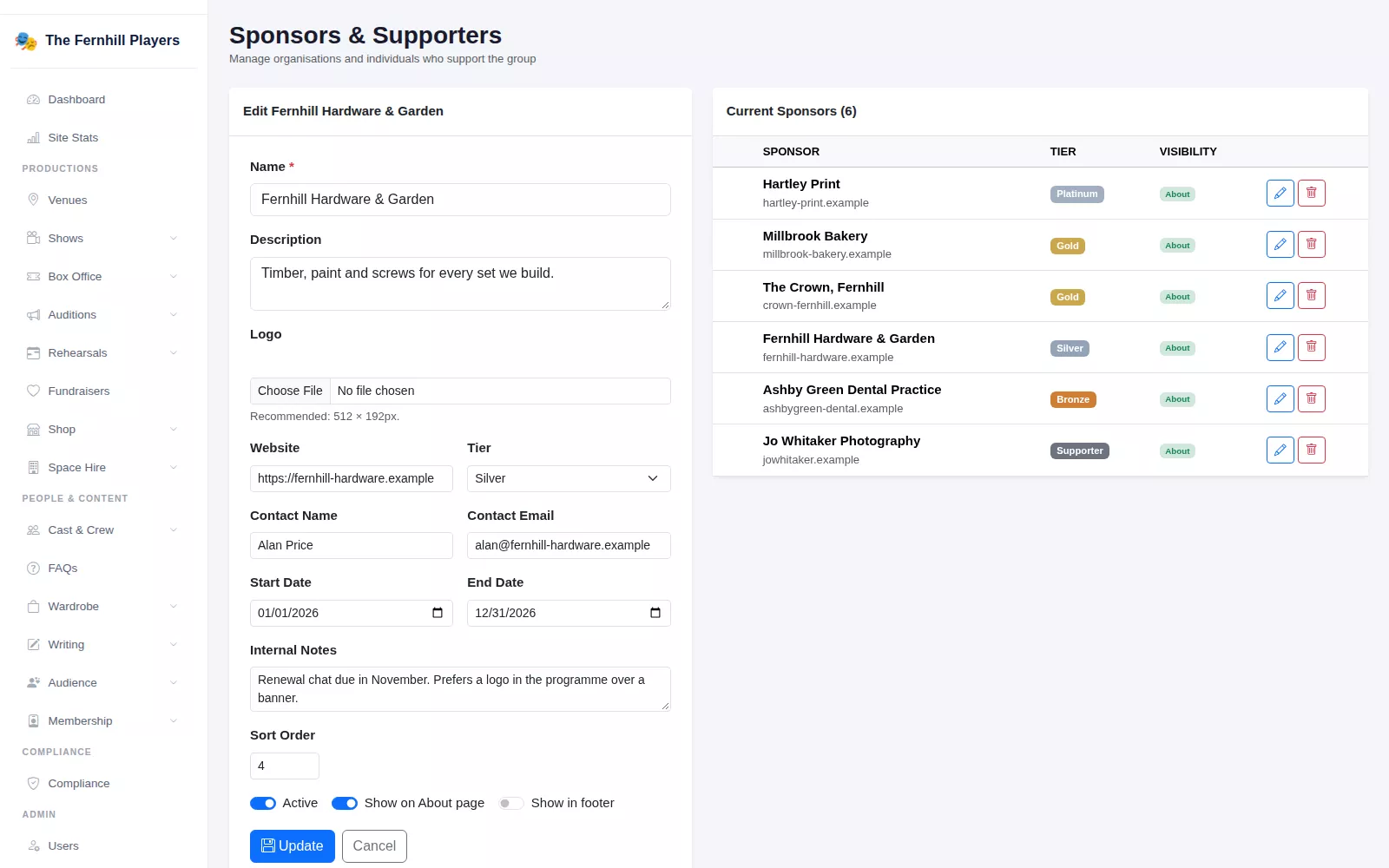This screenshot has width=1389, height=868.
Task: Edit Ashby Green Dental Practice
Action: 1280,398
